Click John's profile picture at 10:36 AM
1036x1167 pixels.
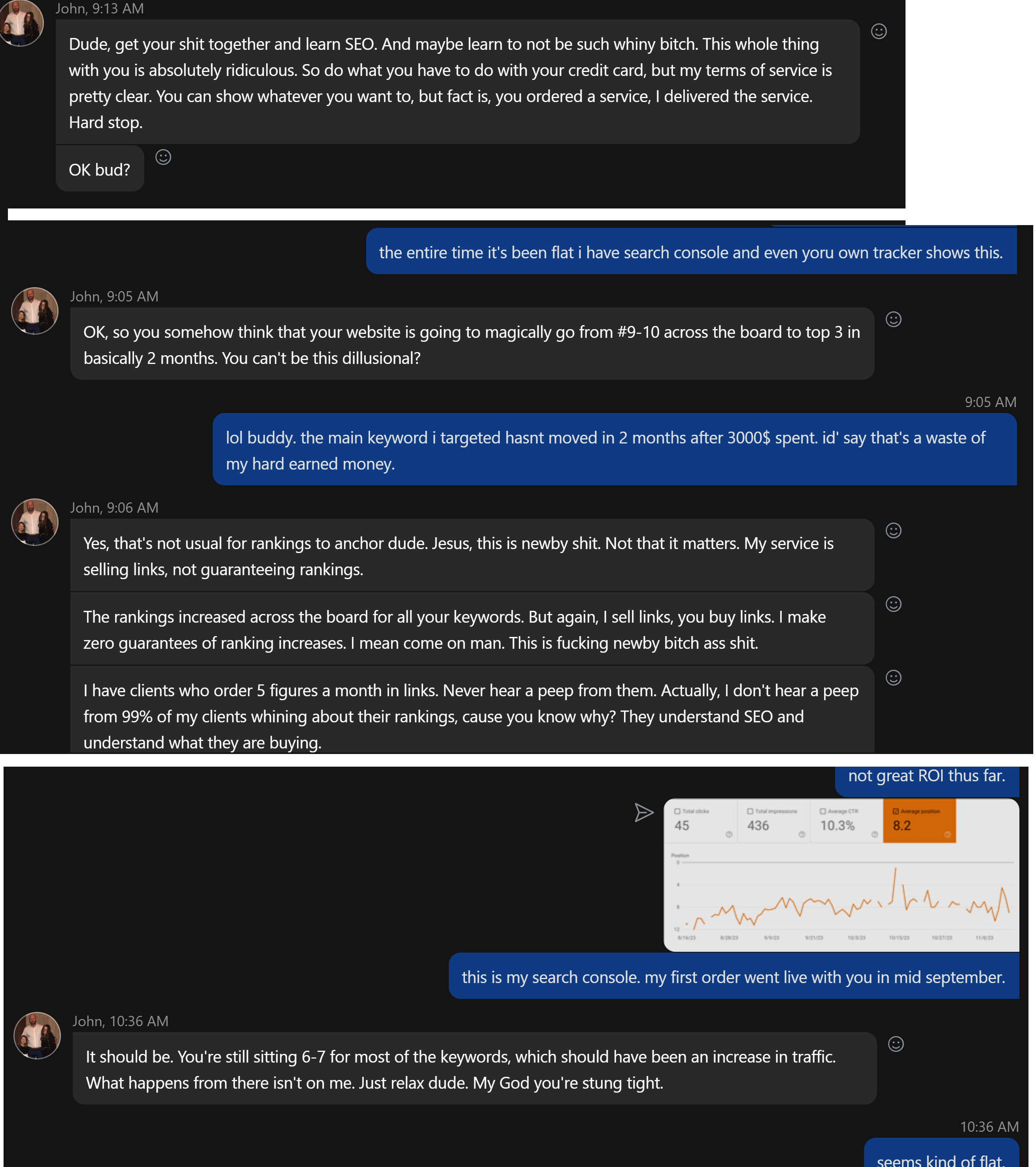click(37, 1036)
